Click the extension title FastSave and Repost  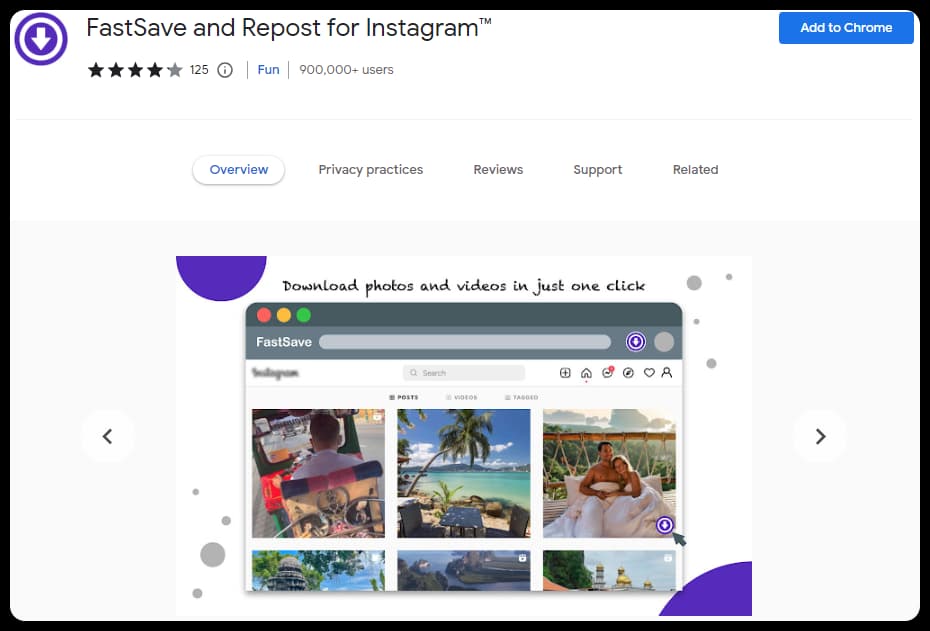coord(289,28)
